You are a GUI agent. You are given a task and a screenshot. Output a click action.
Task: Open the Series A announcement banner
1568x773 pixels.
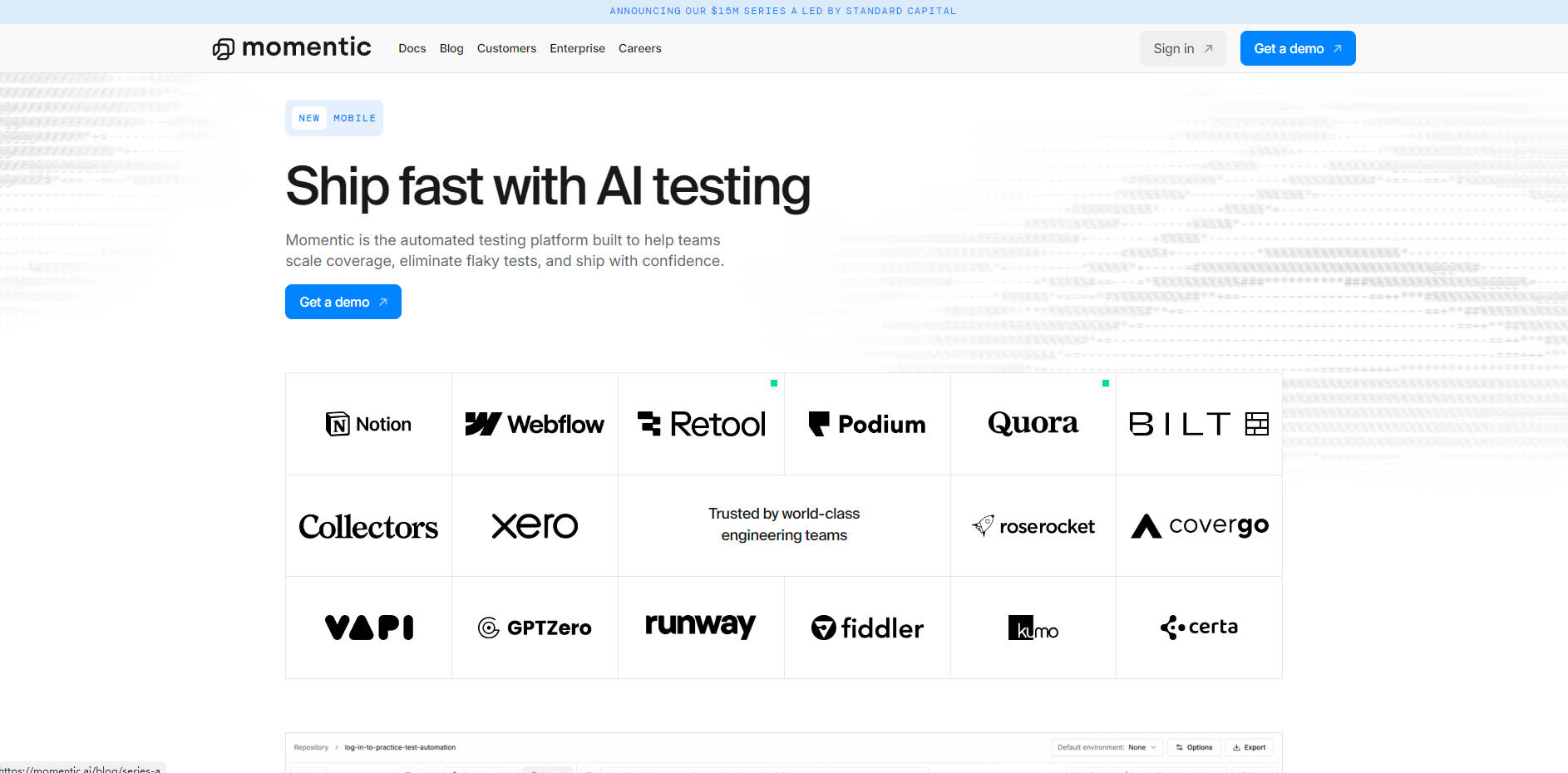click(783, 11)
